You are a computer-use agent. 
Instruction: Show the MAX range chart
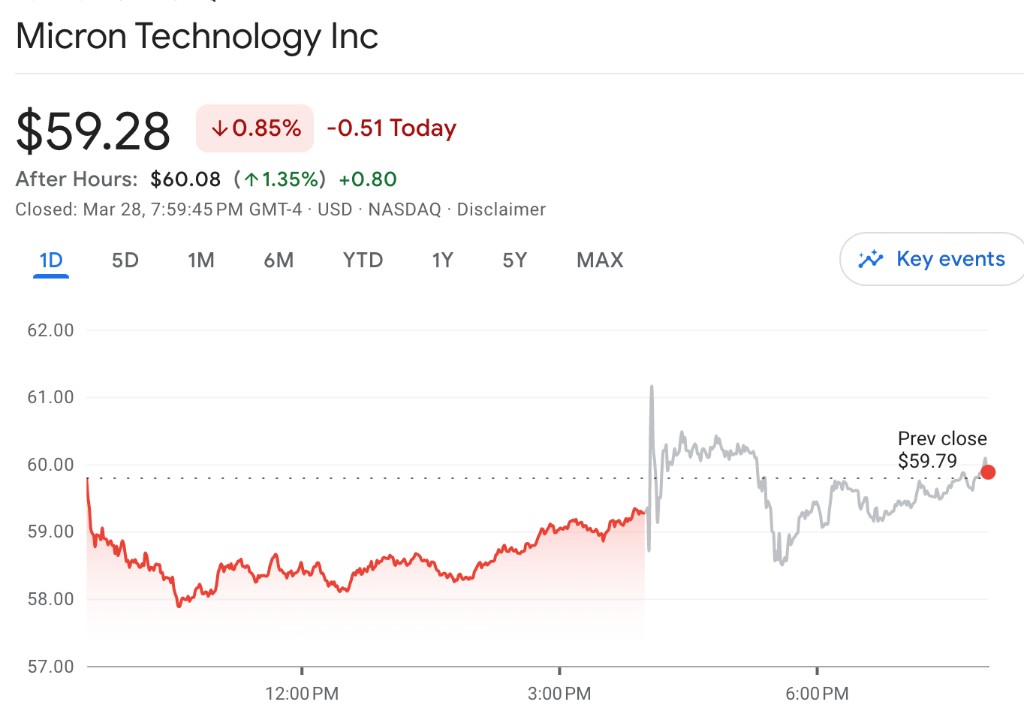point(600,260)
